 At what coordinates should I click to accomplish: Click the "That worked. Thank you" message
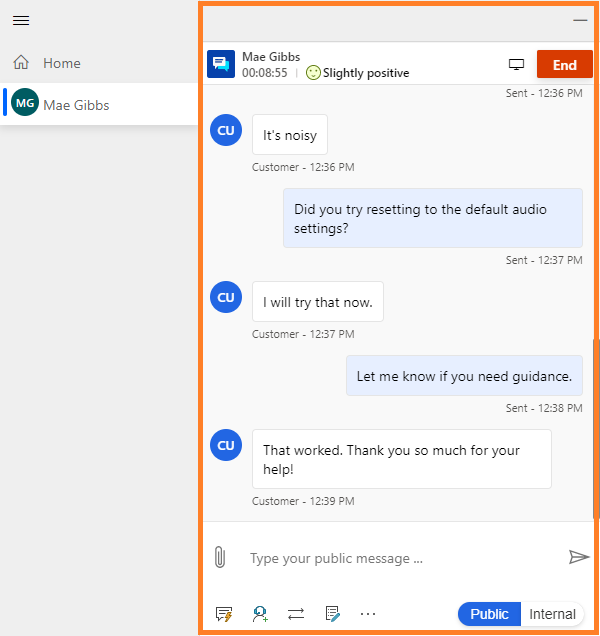click(402, 459)
